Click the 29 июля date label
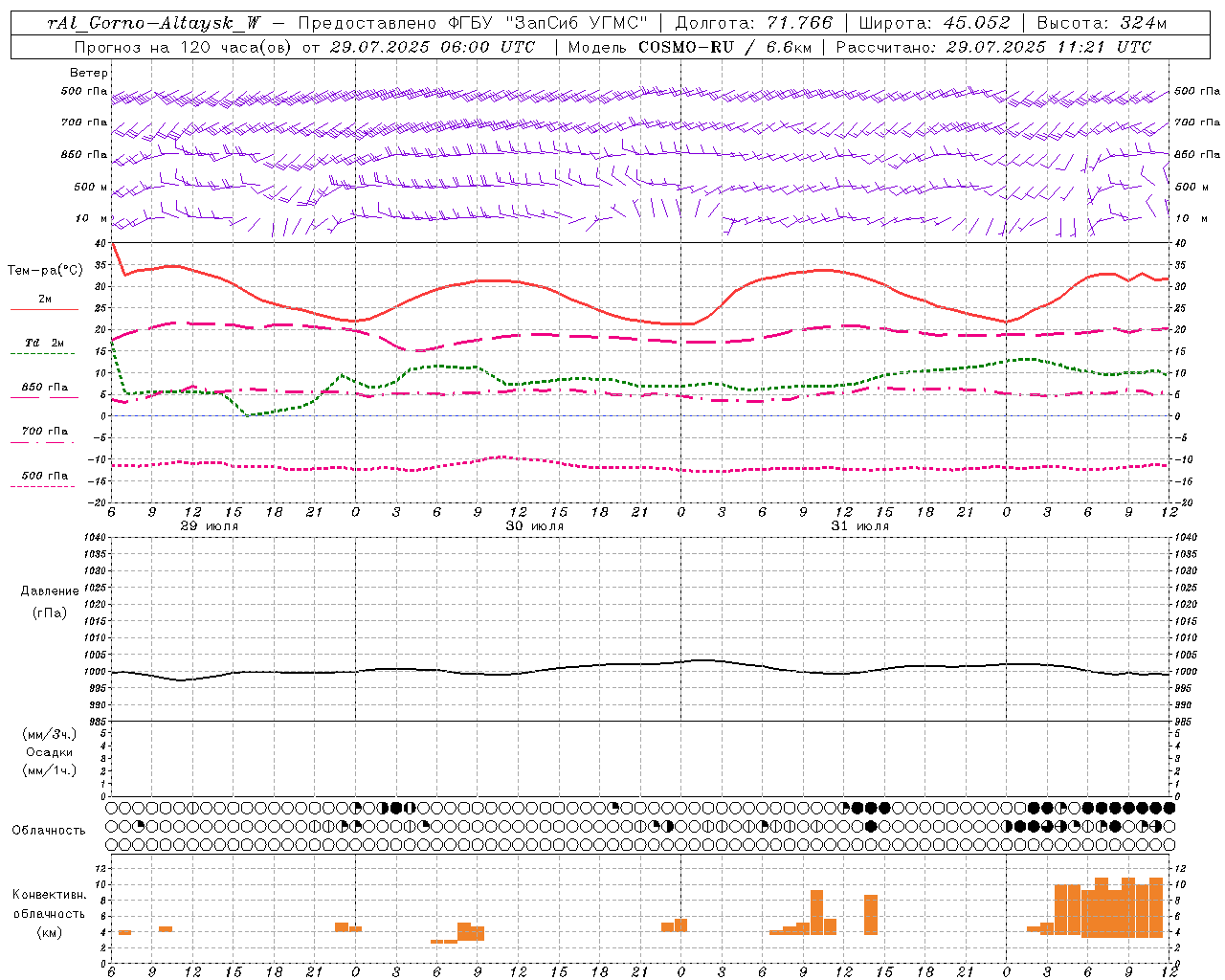 point(210,526)
